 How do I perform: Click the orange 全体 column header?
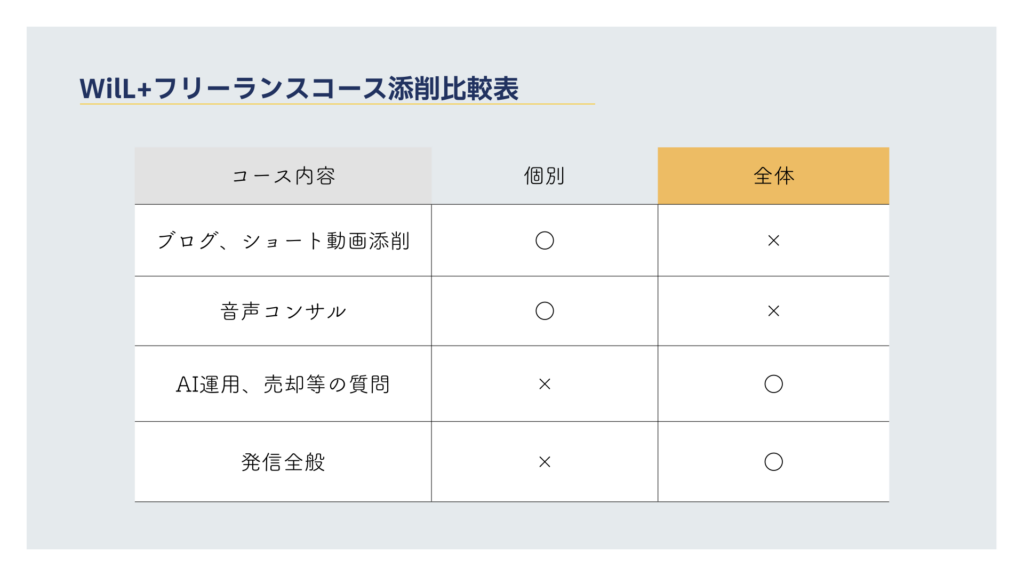[x=773, y=176]
